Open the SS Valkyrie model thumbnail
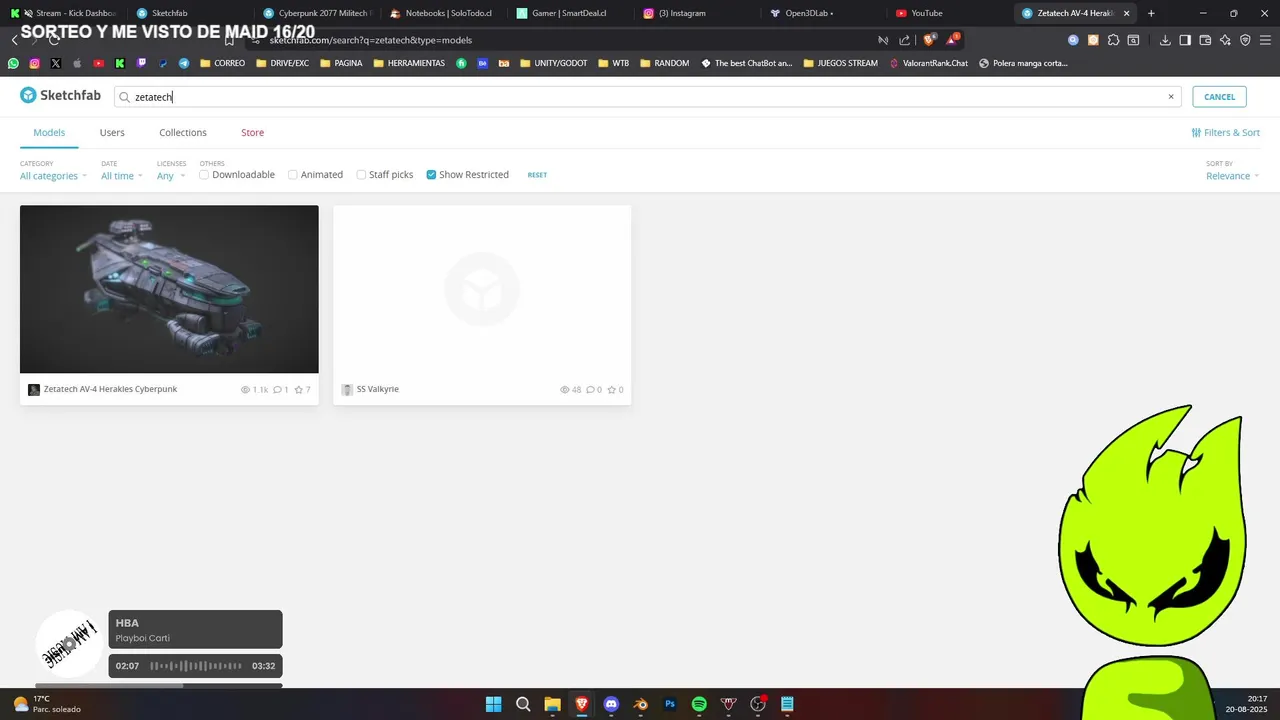This screenshot has width=1280, height=720. coord(482,289)
